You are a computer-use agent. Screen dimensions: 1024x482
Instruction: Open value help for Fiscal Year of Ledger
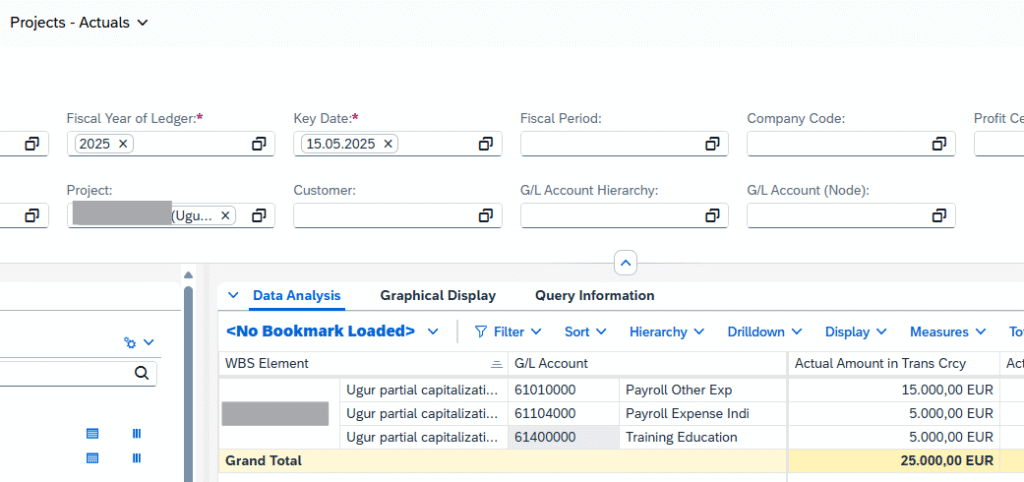coord(259,144)
